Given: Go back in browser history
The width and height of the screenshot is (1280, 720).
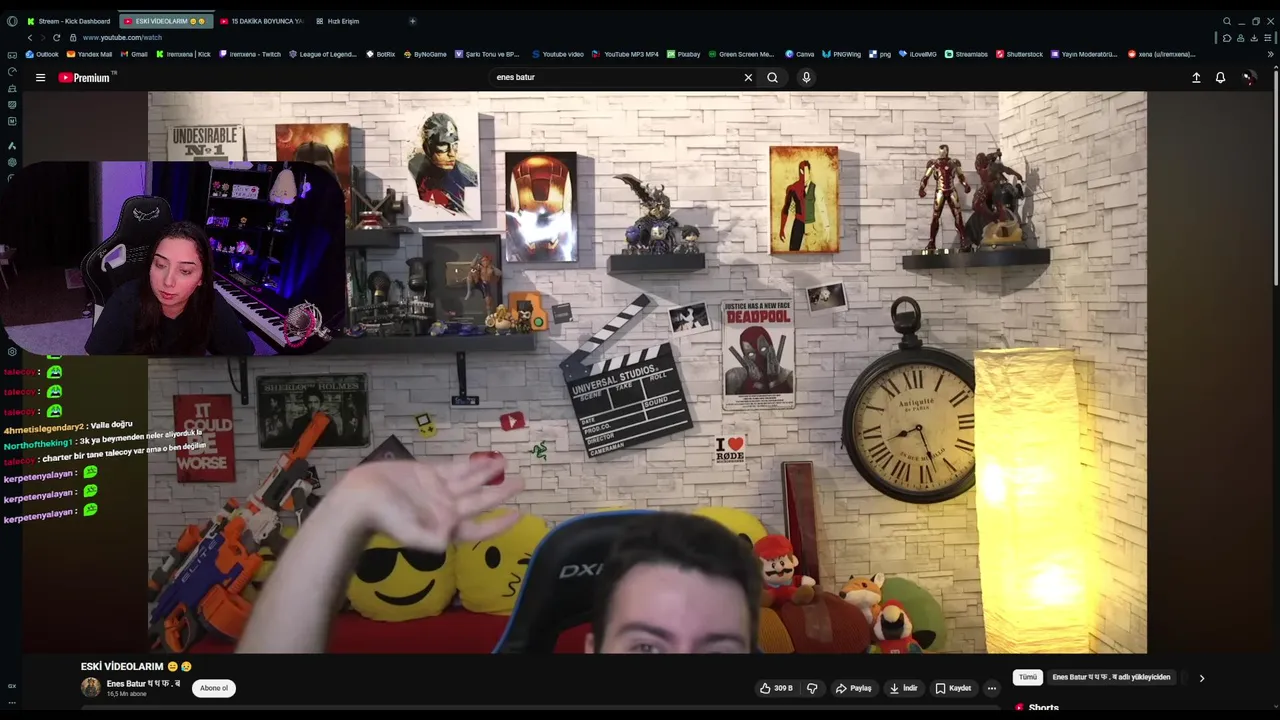Looking at the screenshot, I should click(29, 37).
